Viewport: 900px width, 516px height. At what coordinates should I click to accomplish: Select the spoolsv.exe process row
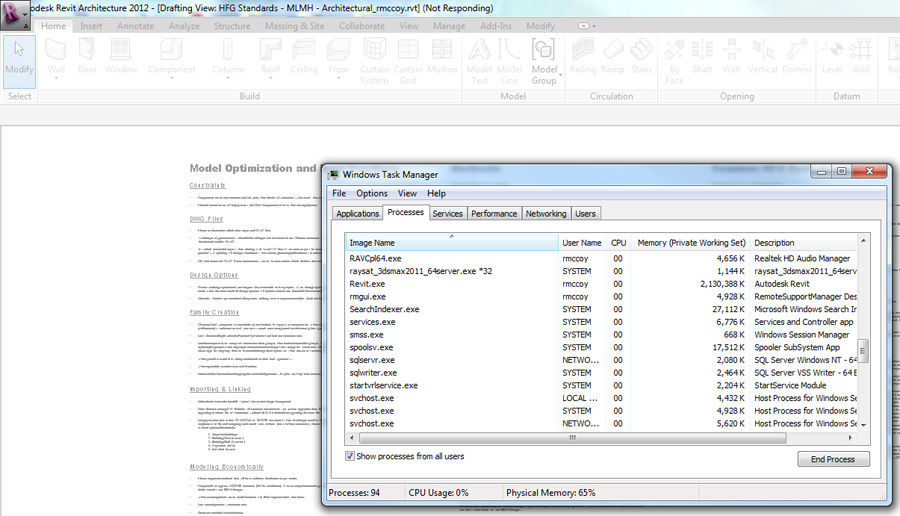602,347
